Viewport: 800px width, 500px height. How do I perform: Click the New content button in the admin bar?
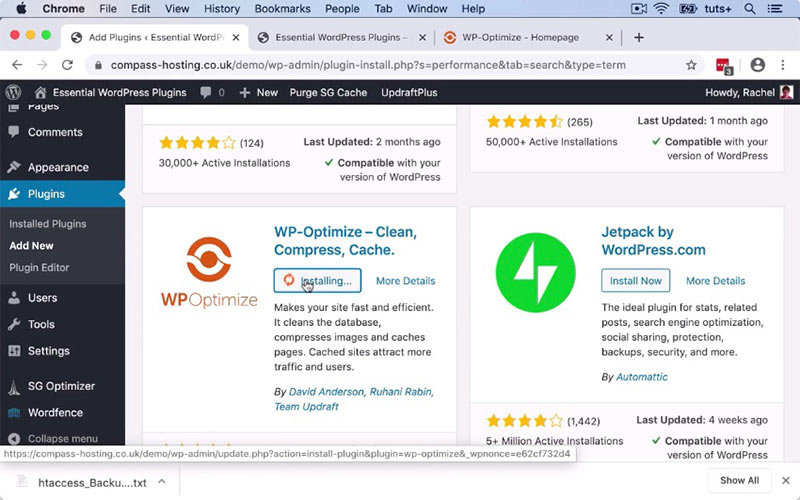(x=259, y=92)
